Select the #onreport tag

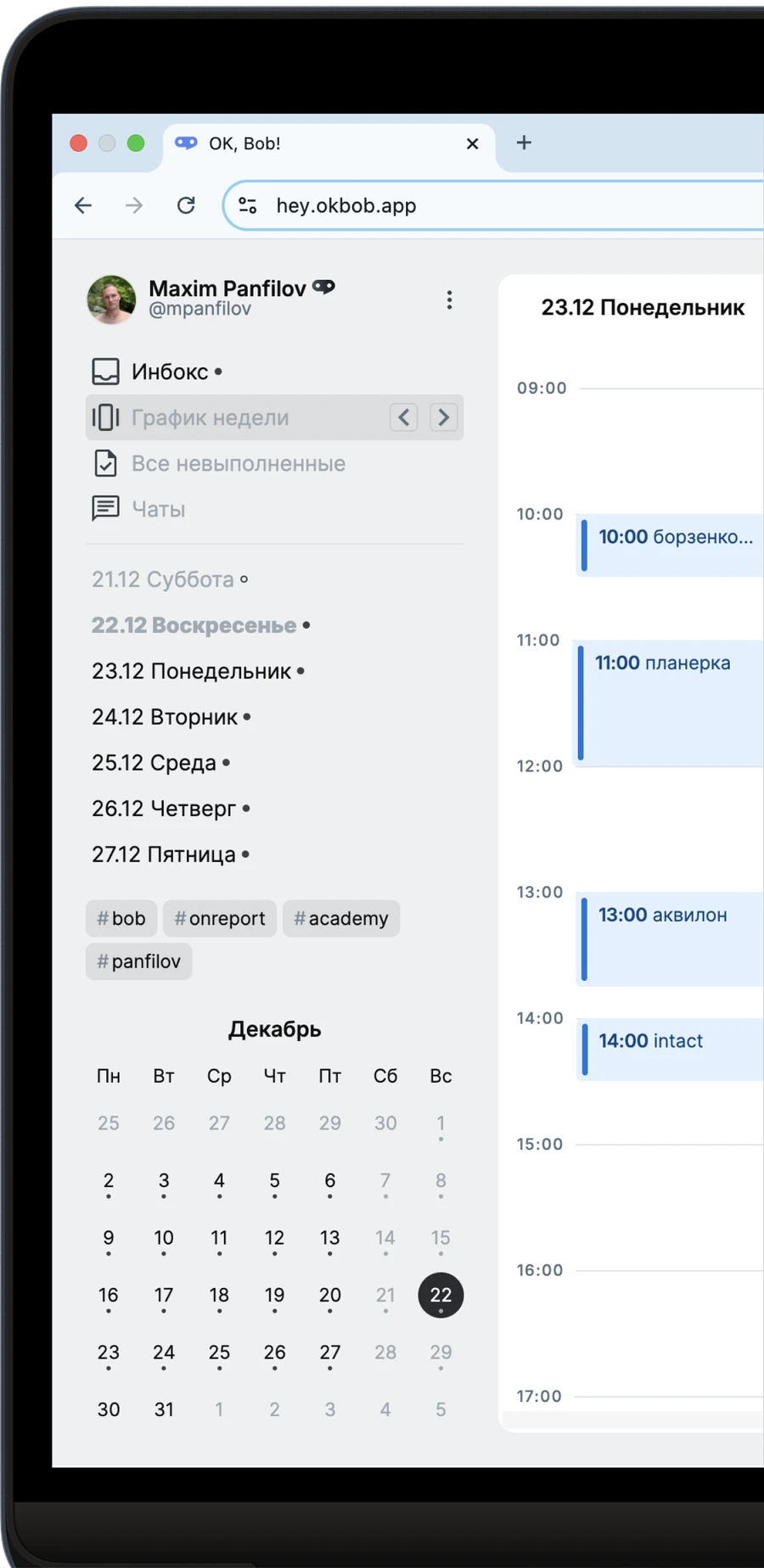pyautogui.click(x=220, y=918)
